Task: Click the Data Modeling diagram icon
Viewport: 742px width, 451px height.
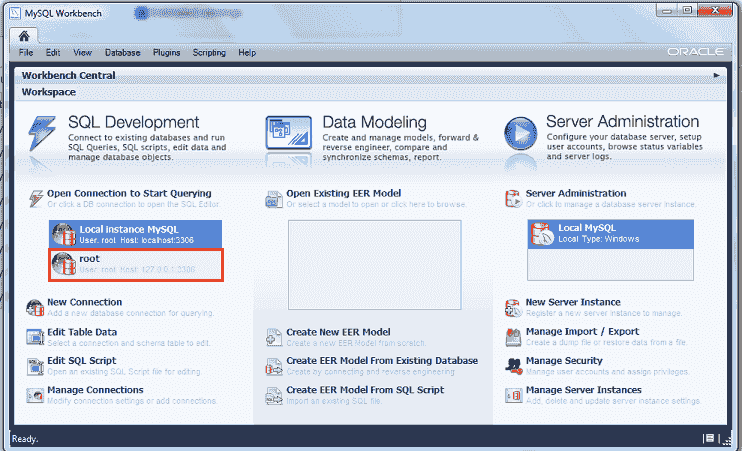Action: pos(289,133)
